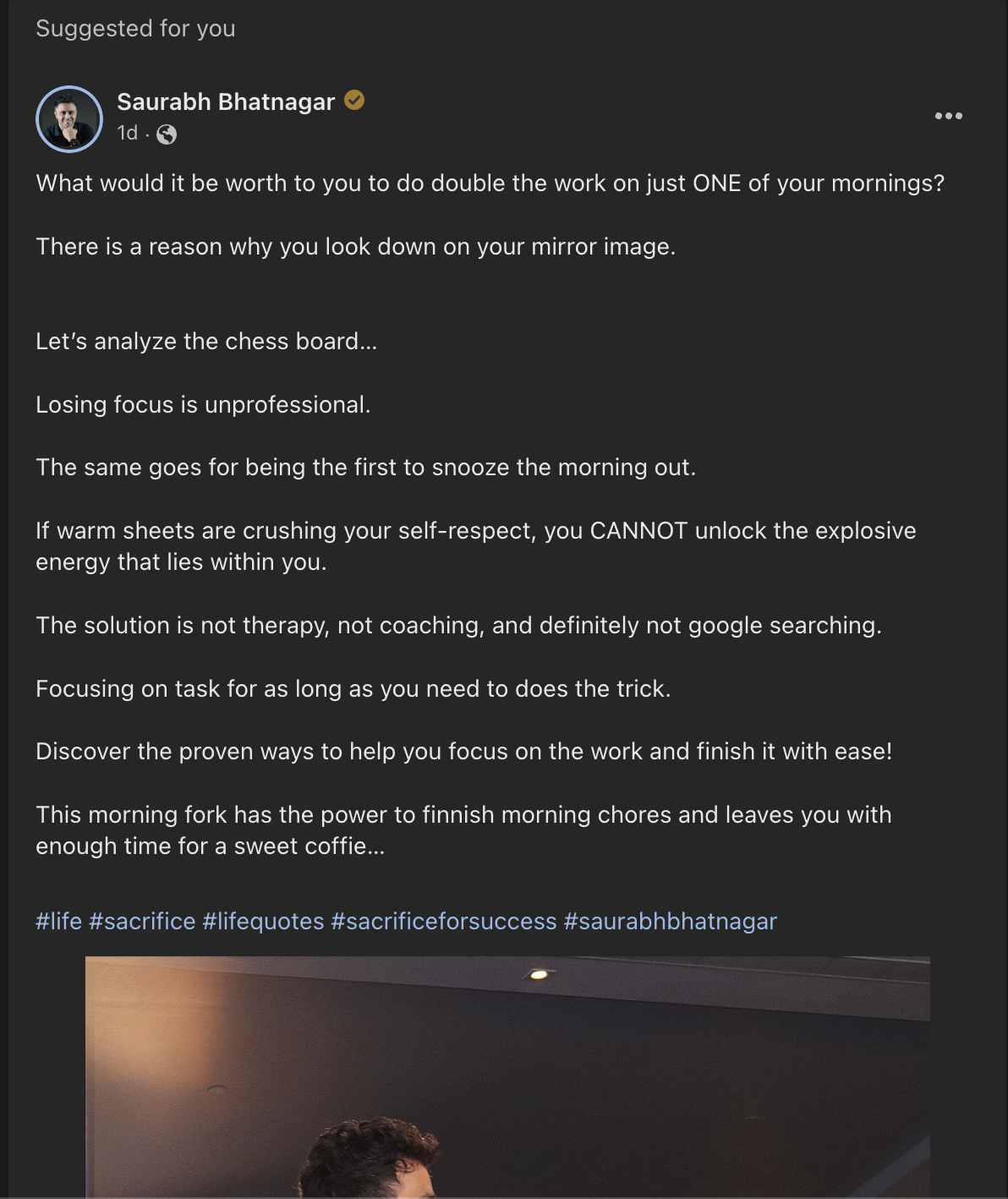Click the paragraph about the morning fork
The image size is (1008, 1199).
coord(463,829)
